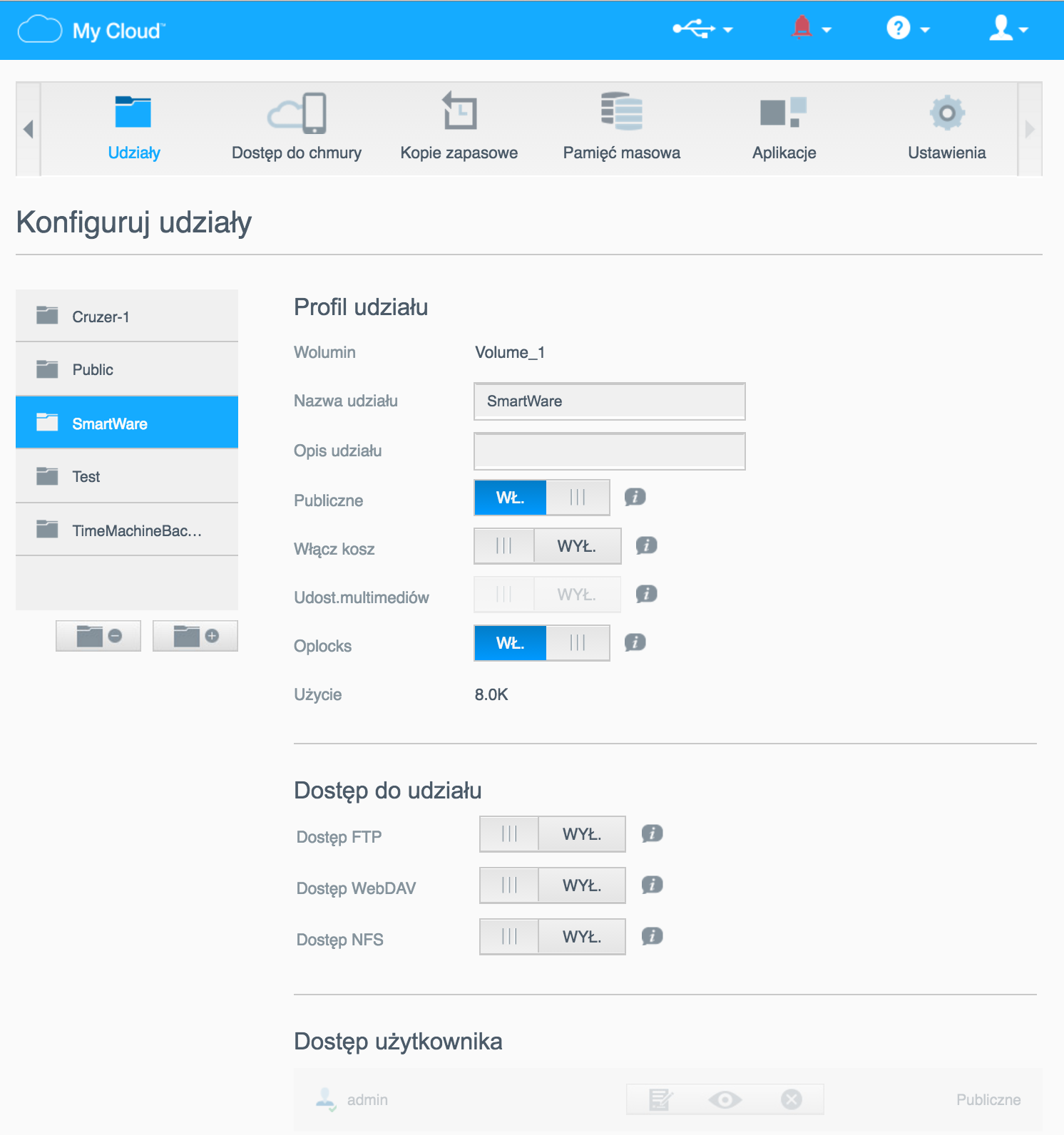Set admin read-only eye icon

tap(725, 1099)
